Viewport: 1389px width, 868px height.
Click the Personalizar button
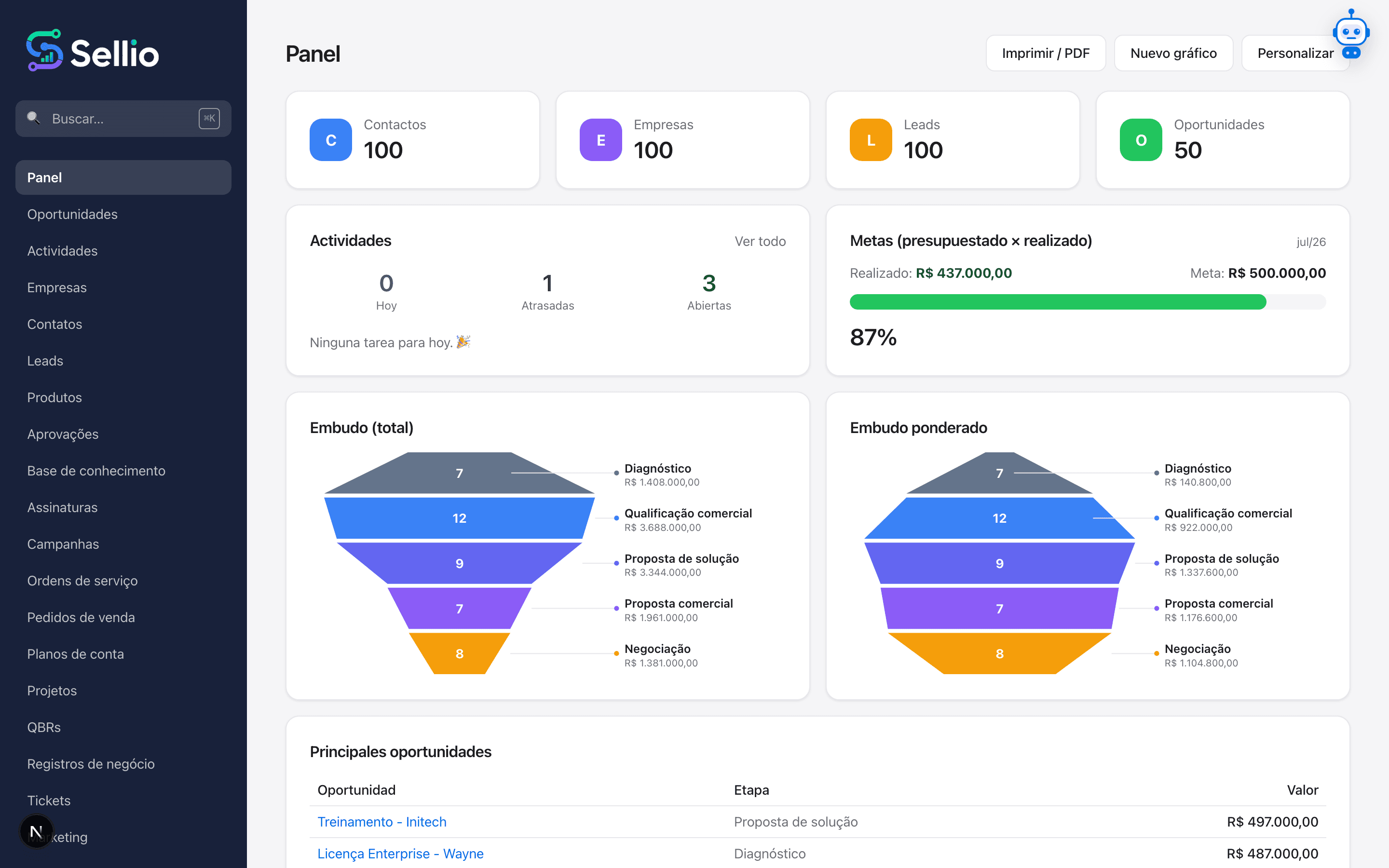tap(1295, 54)
